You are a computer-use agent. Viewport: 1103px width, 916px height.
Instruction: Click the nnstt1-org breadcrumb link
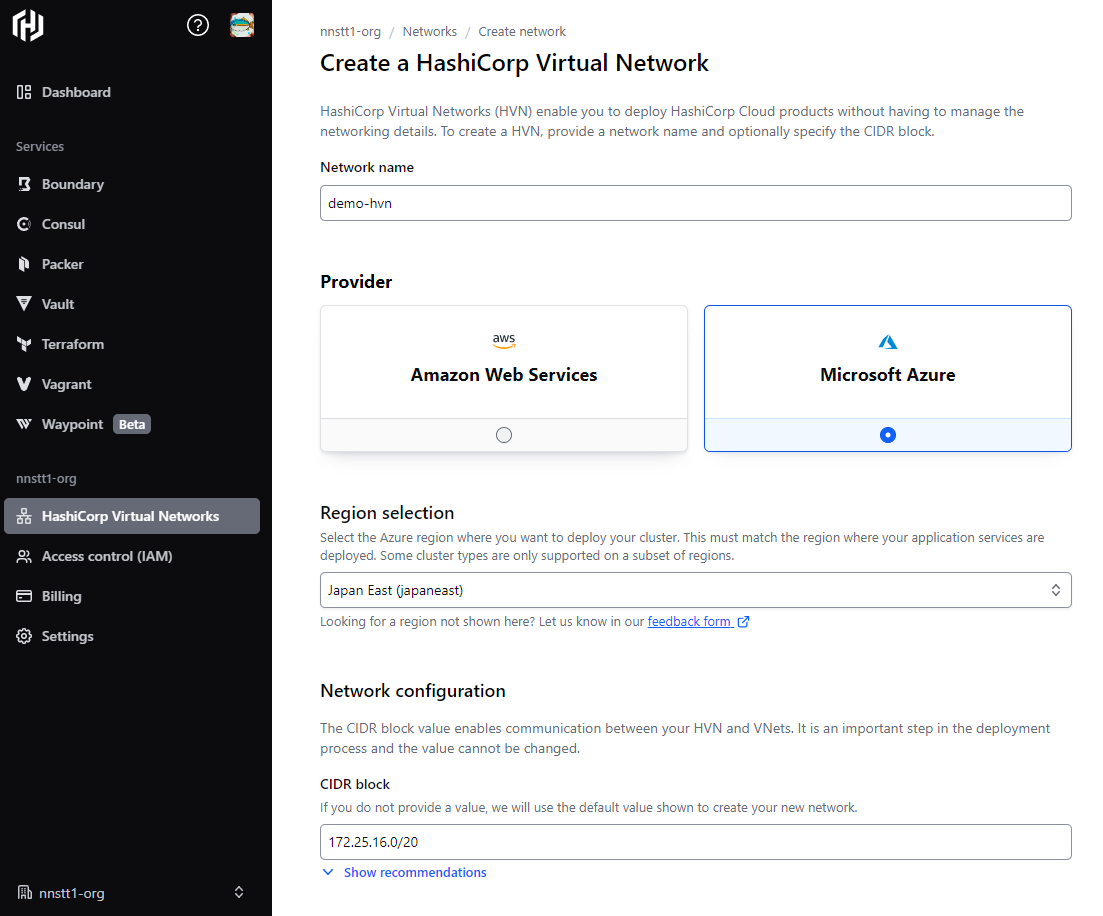click(x=350, y=32)
